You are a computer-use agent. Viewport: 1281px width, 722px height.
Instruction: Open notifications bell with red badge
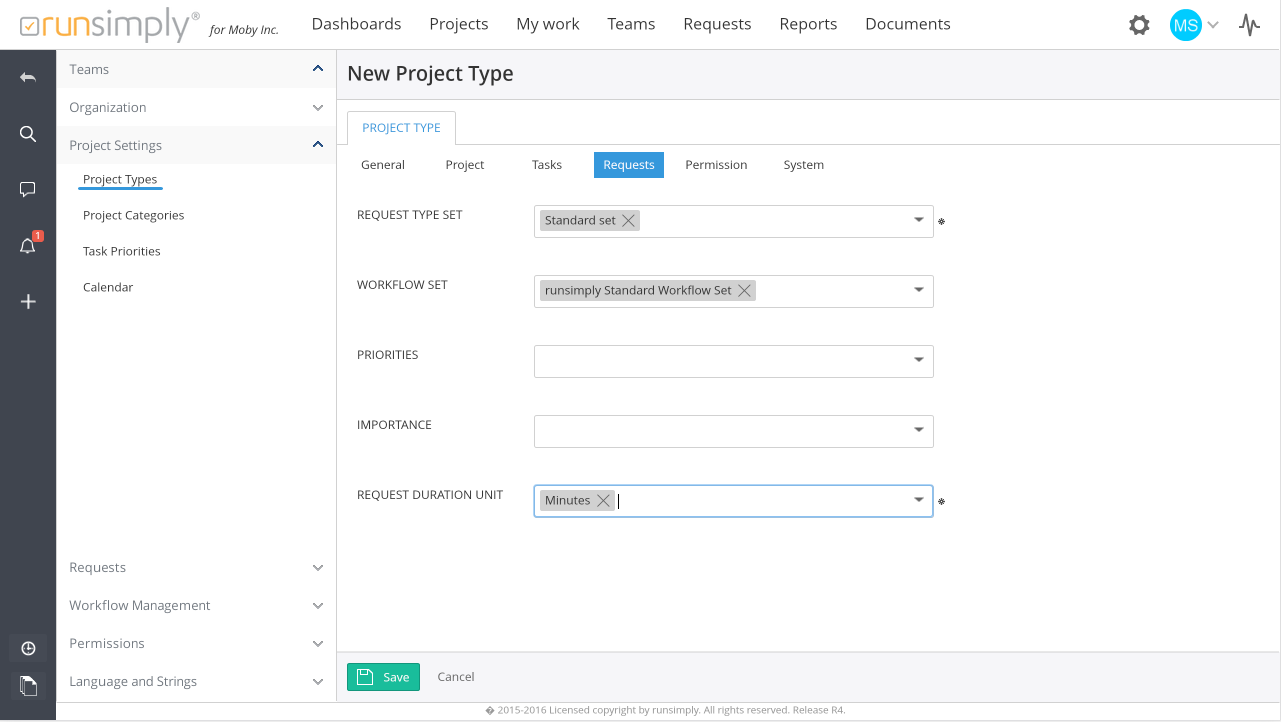coord(28,246)
